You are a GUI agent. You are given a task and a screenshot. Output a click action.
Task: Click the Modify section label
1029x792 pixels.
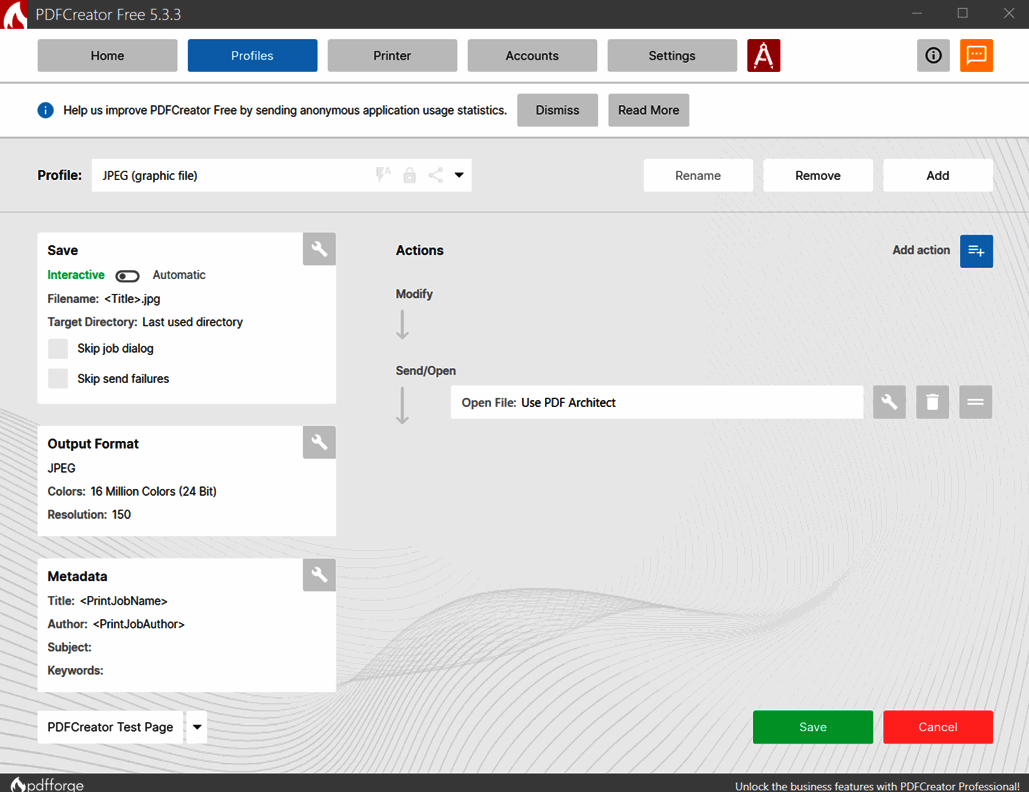[414, 294]
